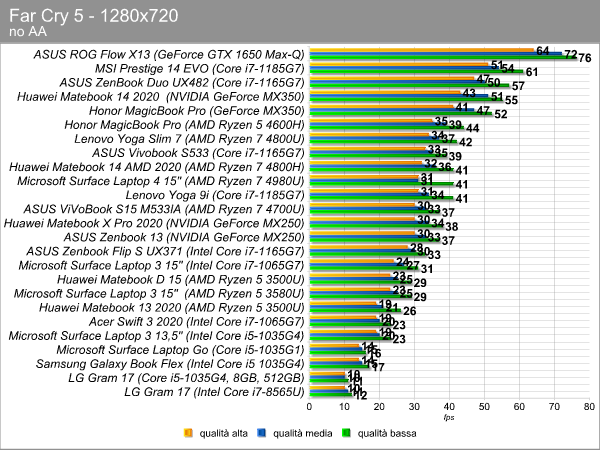600x450 pixels.
Task: Select Huawei Matebook 13 2020 label
Action: pos(172,308)
